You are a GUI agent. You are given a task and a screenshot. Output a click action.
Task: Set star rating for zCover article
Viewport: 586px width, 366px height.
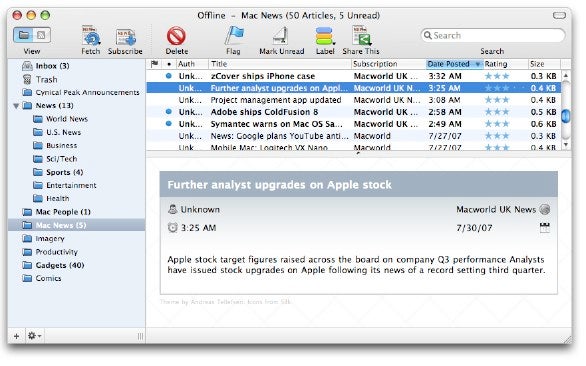pos(497,76)
